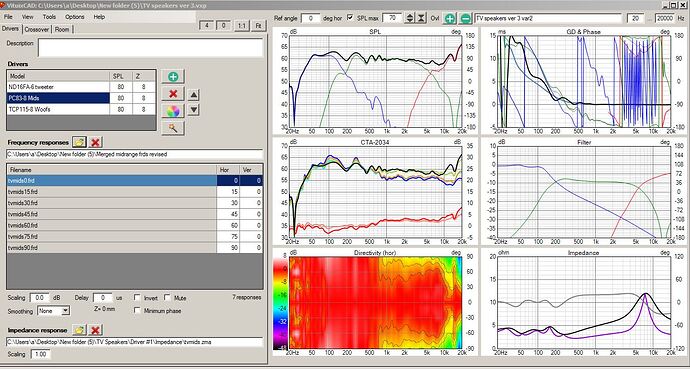Open the Help menu
Viewport: 690px width, 369px height.
99,17
